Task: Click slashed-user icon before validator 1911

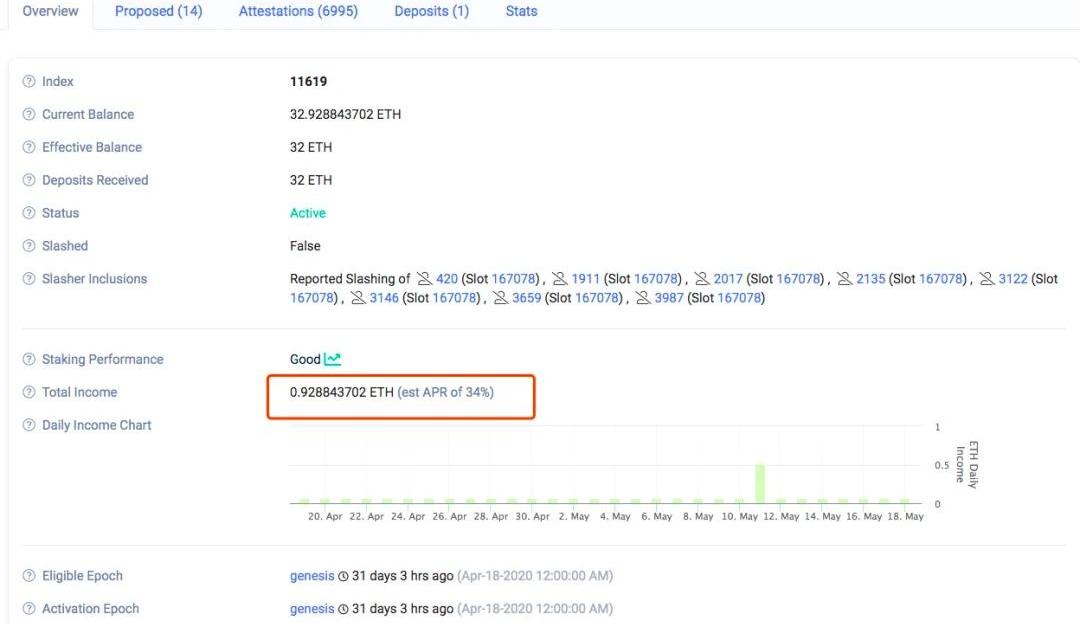Action: [x=560, y=279]
